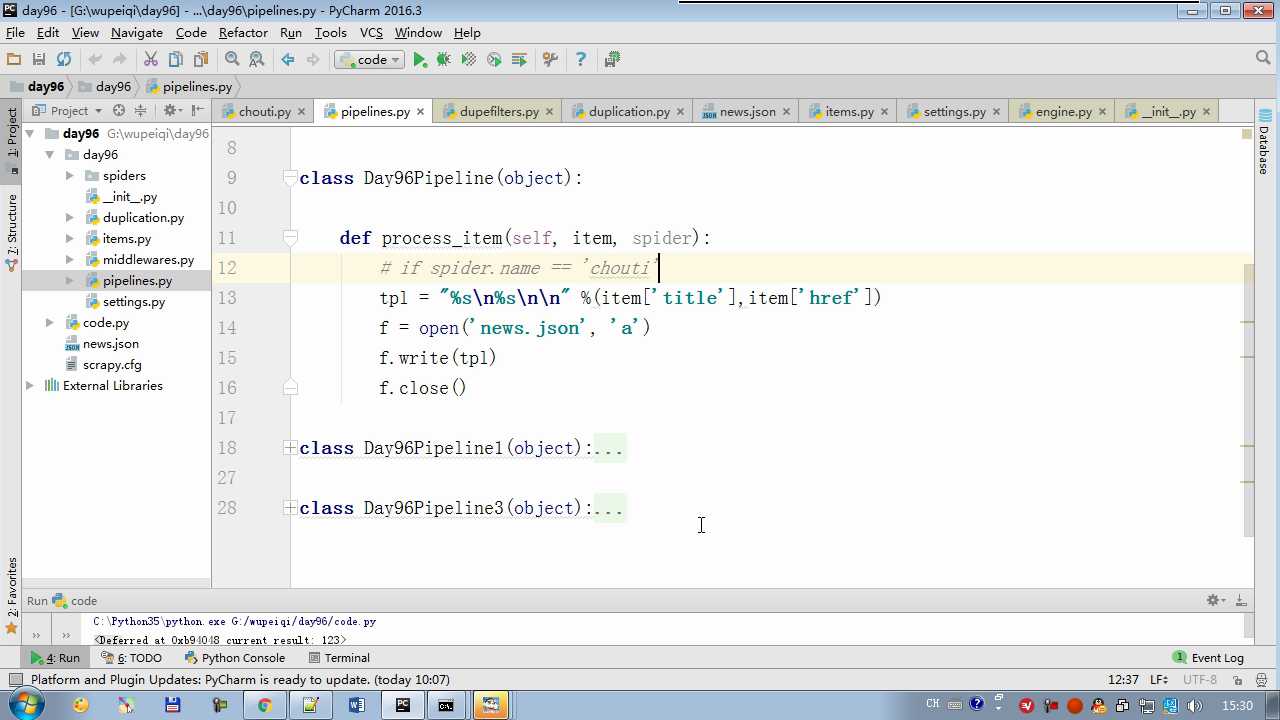Click the tool window toggle in bottom-left corner
Viewport: 1280px width, 720px height.
(x=15, y=680)
